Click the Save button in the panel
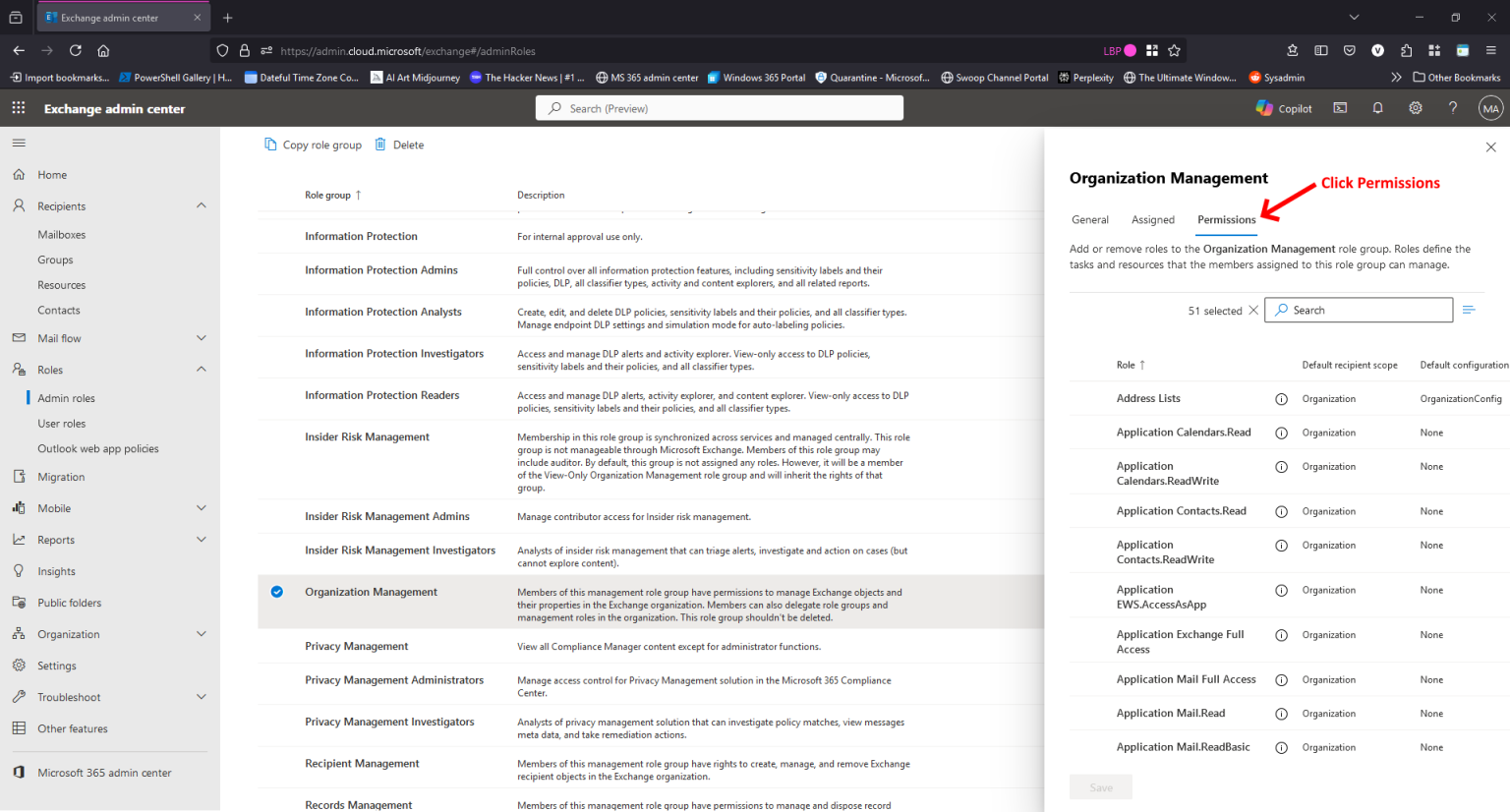Image resolution: width=1510 pixels, height=812 pixels. point(1101,787)
